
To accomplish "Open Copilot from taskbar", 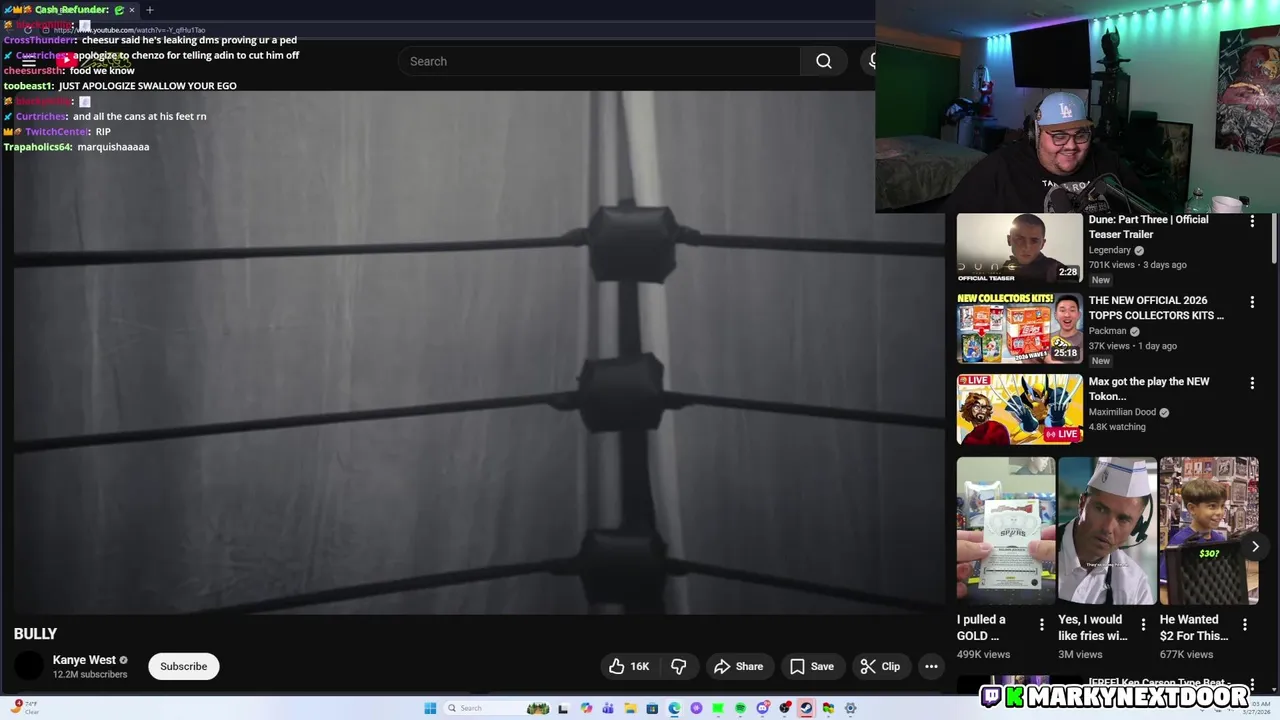I will (x=586, y=708).
